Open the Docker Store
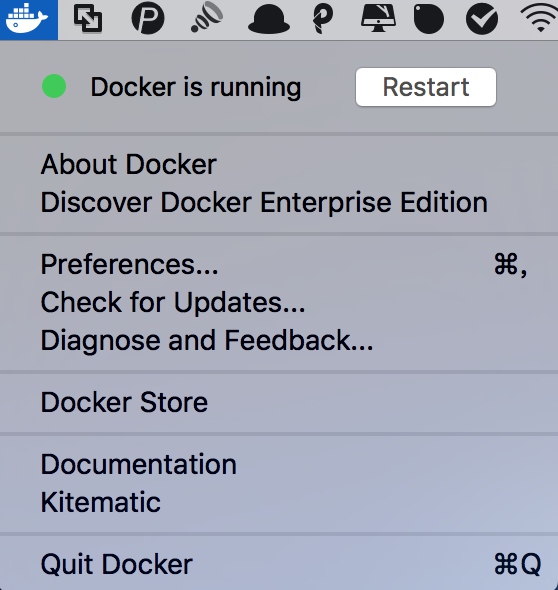558x590 pixels. pos(279,402)
